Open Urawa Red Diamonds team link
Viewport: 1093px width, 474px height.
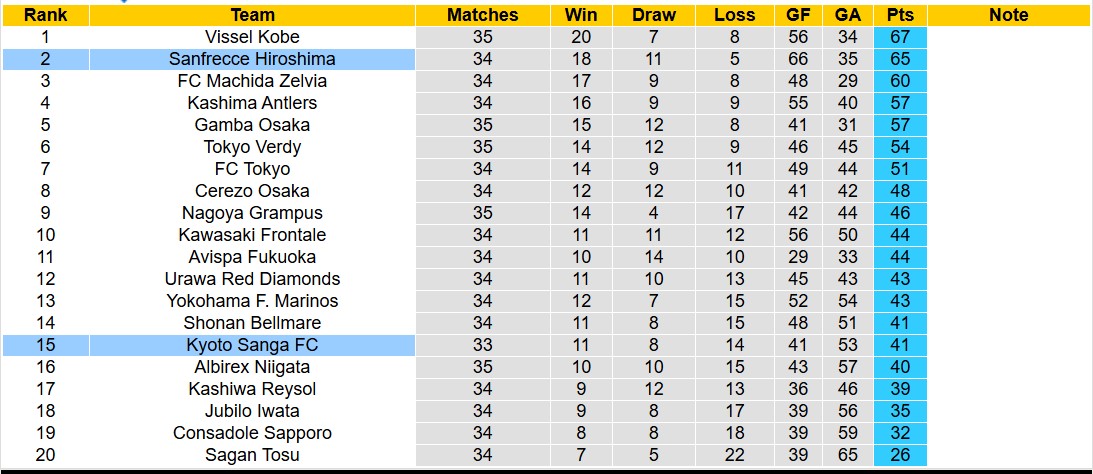pos(252,279)
